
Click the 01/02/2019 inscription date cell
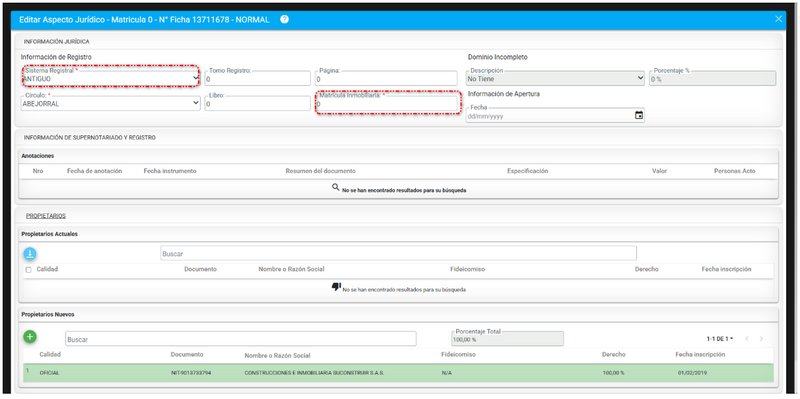click(x=692, y=373)
